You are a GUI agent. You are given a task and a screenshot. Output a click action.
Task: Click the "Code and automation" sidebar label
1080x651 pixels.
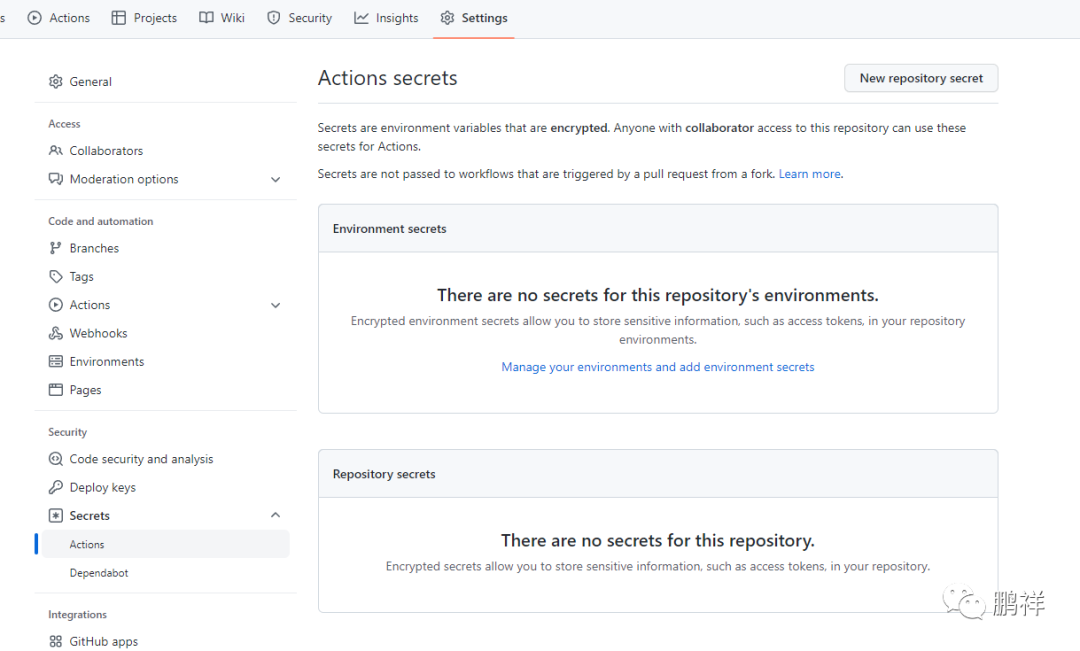(101, 221)
